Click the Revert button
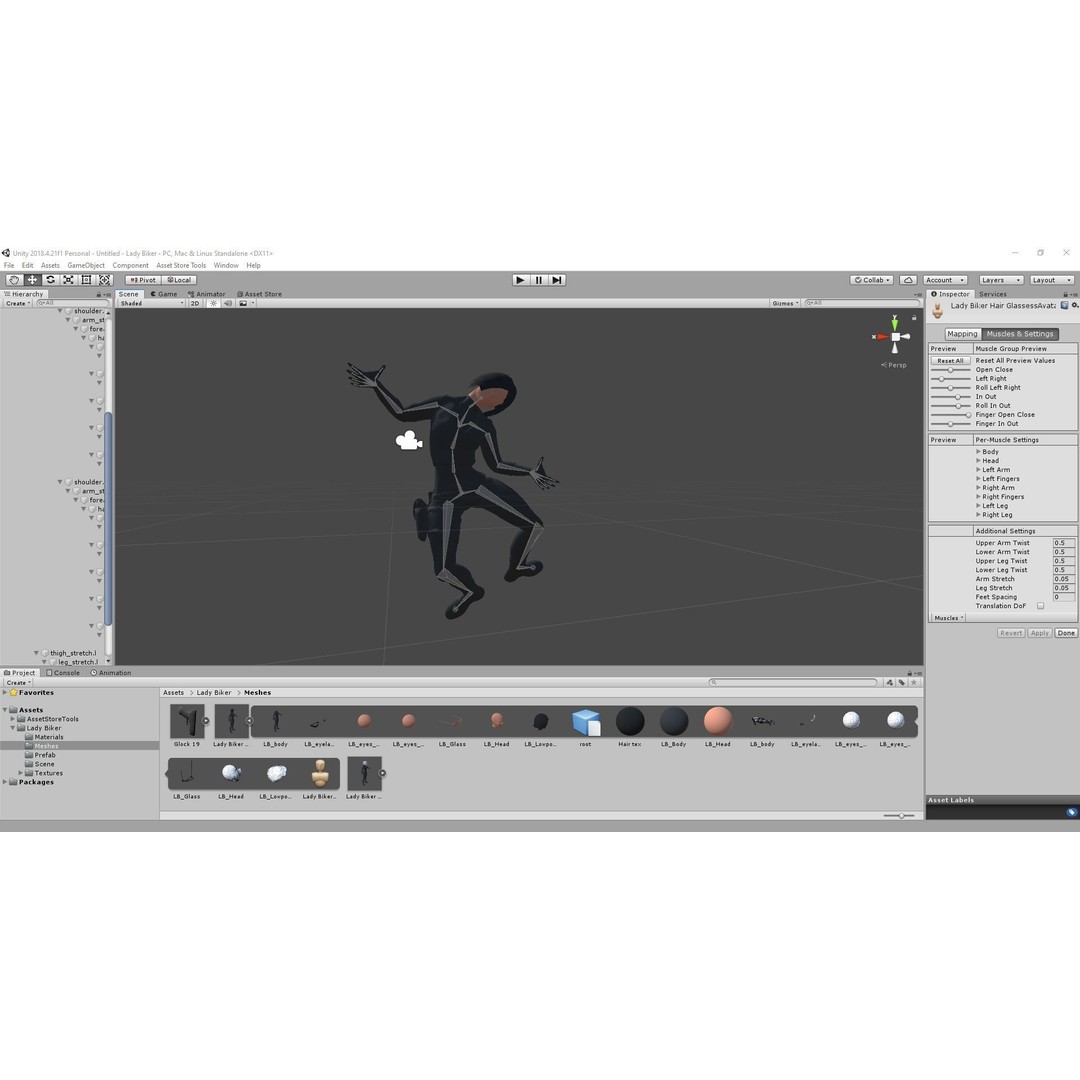 click(1011, 633)
